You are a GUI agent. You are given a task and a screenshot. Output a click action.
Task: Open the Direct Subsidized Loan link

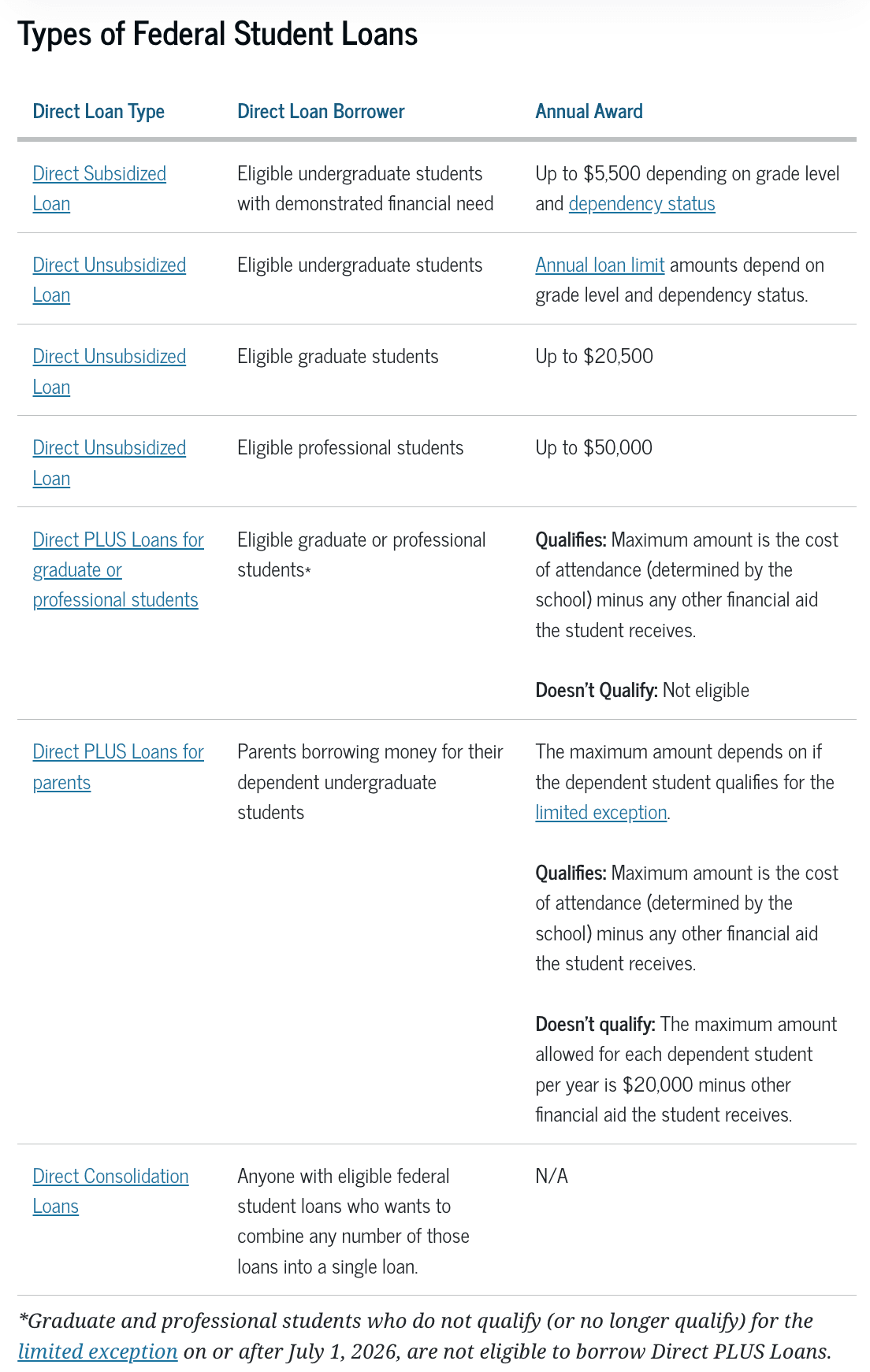tap(99, 188)
